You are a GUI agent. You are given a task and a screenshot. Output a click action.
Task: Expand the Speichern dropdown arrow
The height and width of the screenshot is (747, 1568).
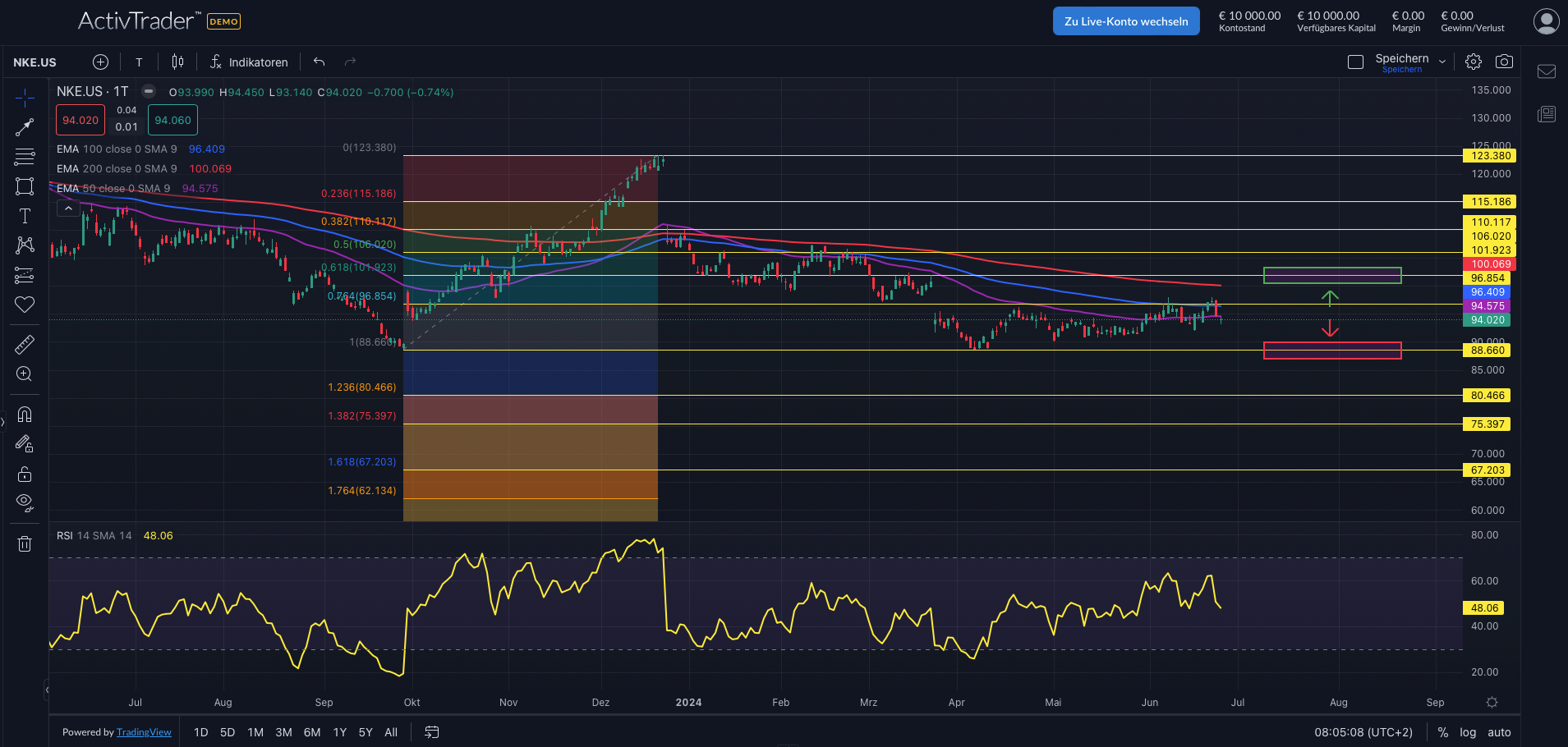(1442, 62)
